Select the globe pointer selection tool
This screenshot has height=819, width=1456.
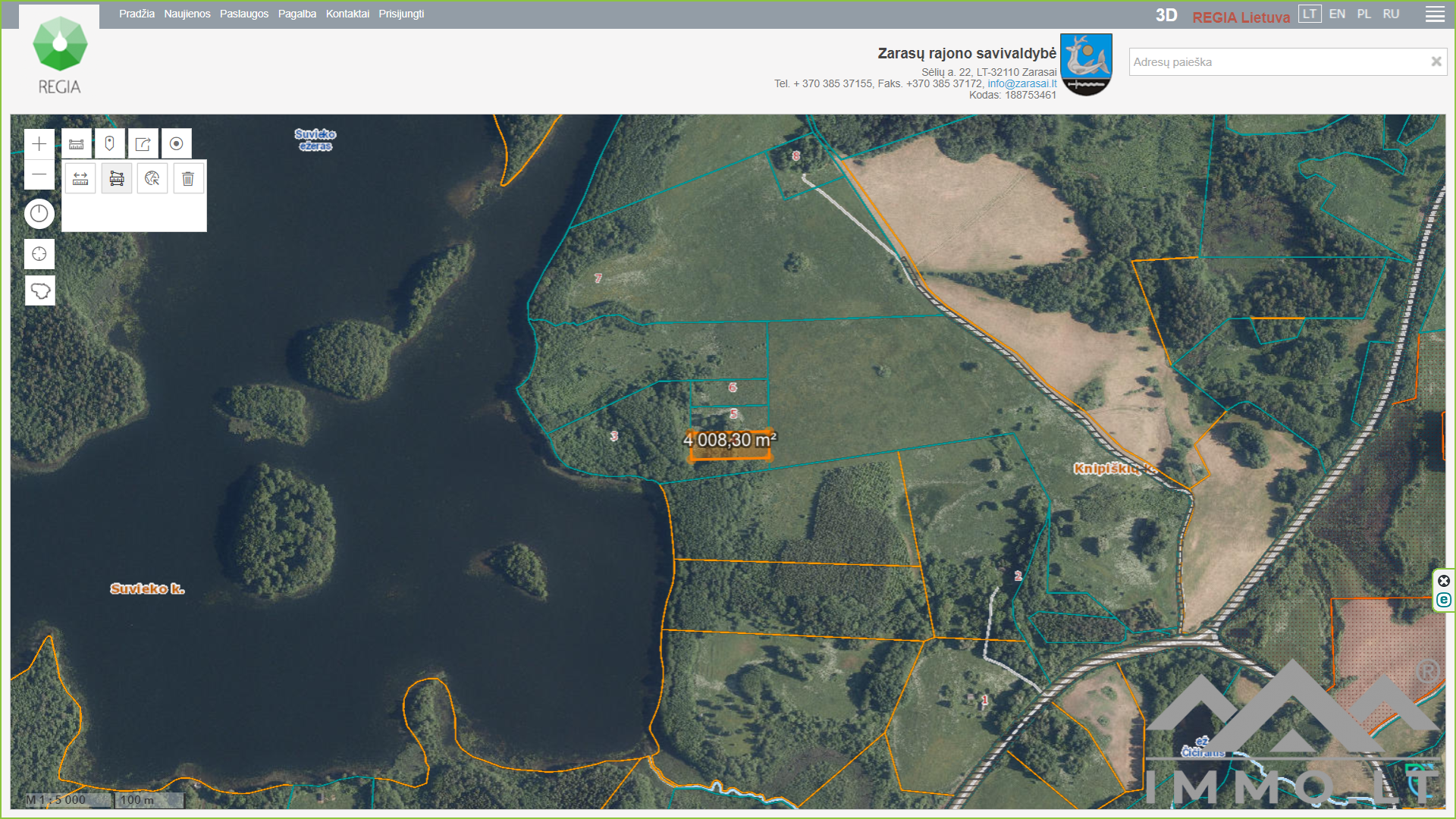152,179
